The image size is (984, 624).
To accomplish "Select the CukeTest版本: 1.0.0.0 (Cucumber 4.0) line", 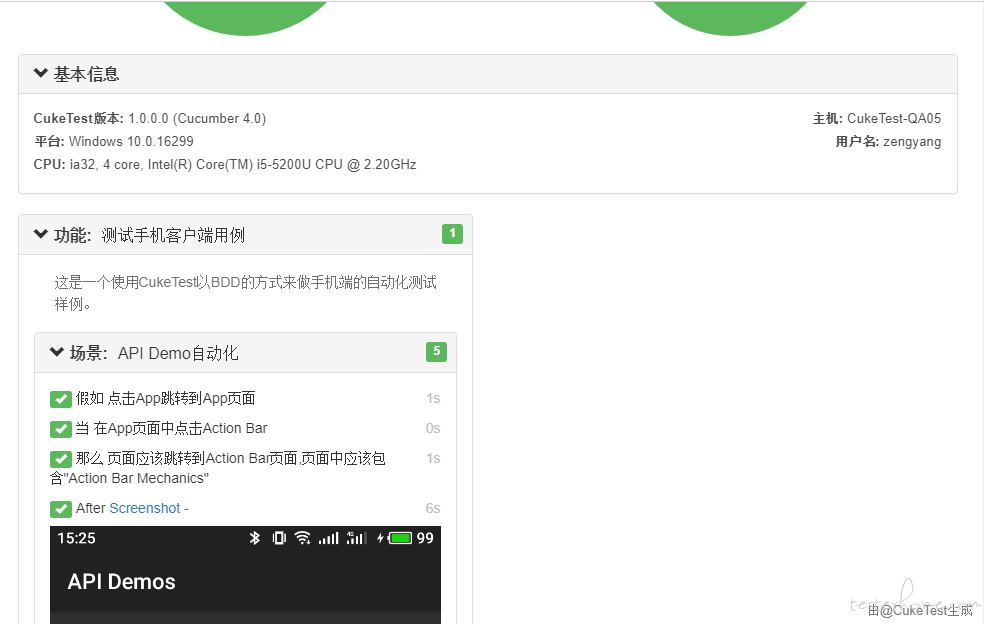I will tap(150, 118).
